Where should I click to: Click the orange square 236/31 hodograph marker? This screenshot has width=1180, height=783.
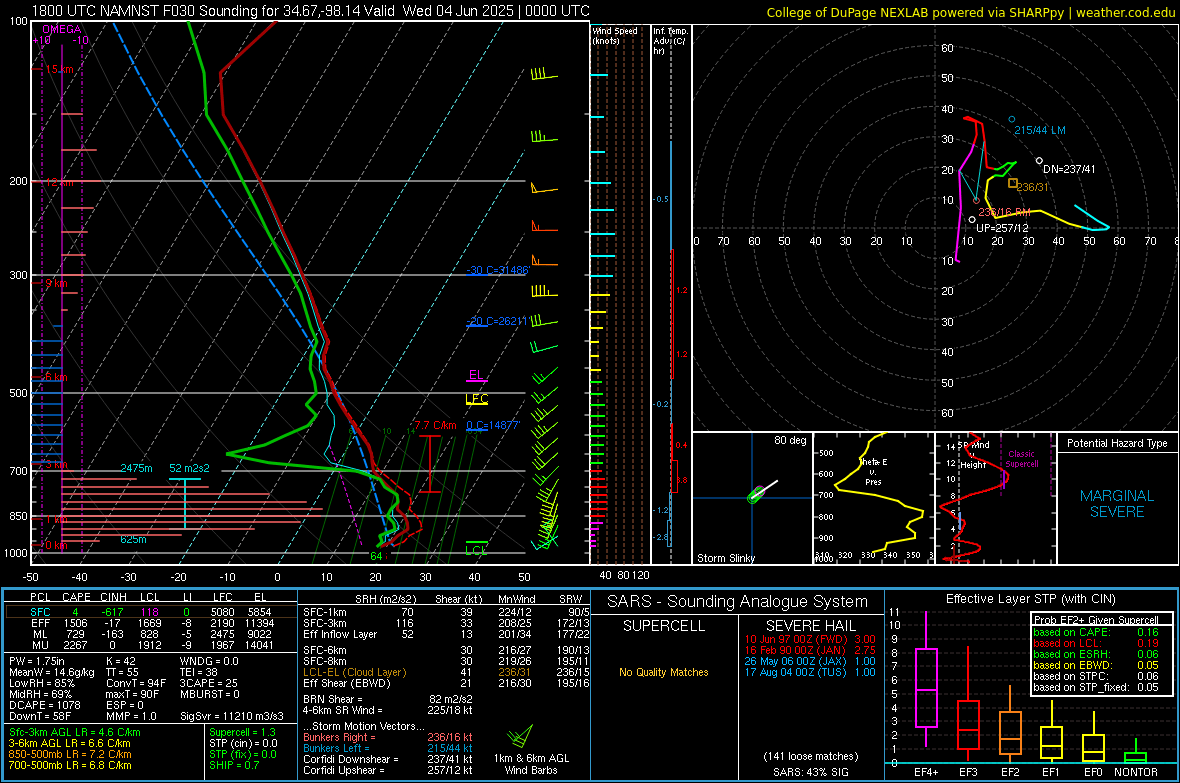pyautogui.click(x=1013, y=183)
